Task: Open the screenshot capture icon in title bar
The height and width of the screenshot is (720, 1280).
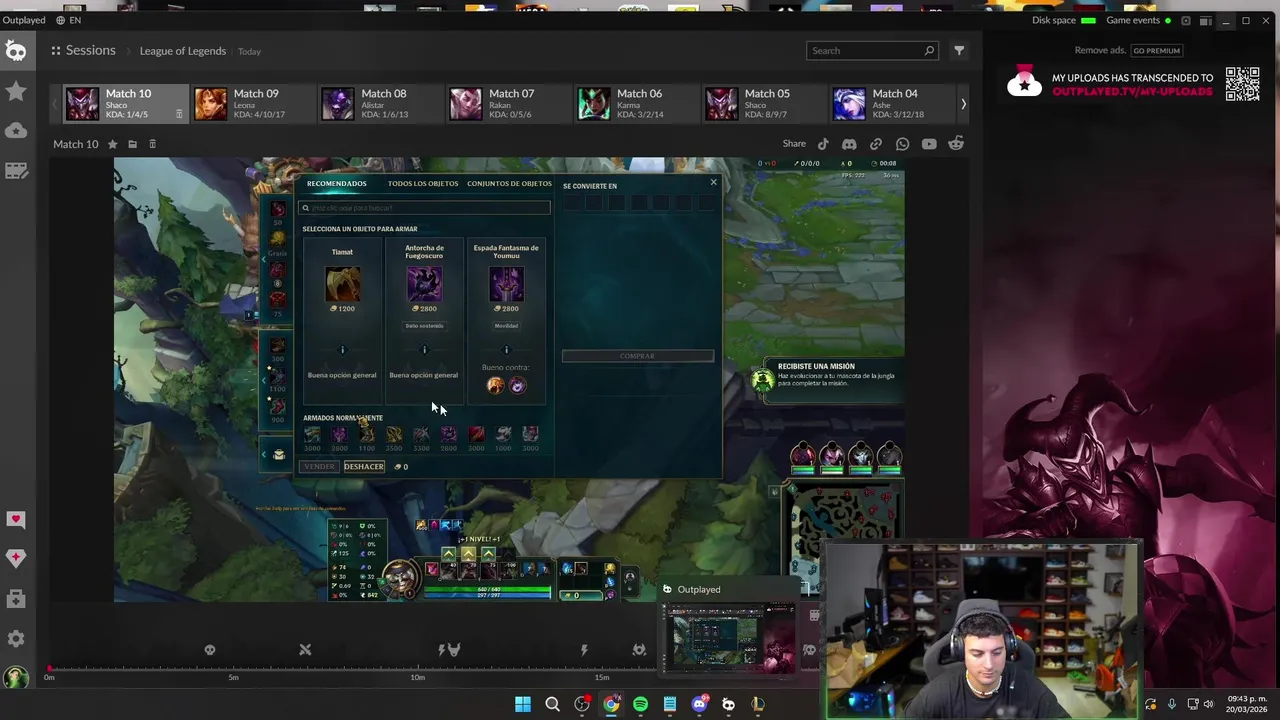Action: click(1186, 21)
